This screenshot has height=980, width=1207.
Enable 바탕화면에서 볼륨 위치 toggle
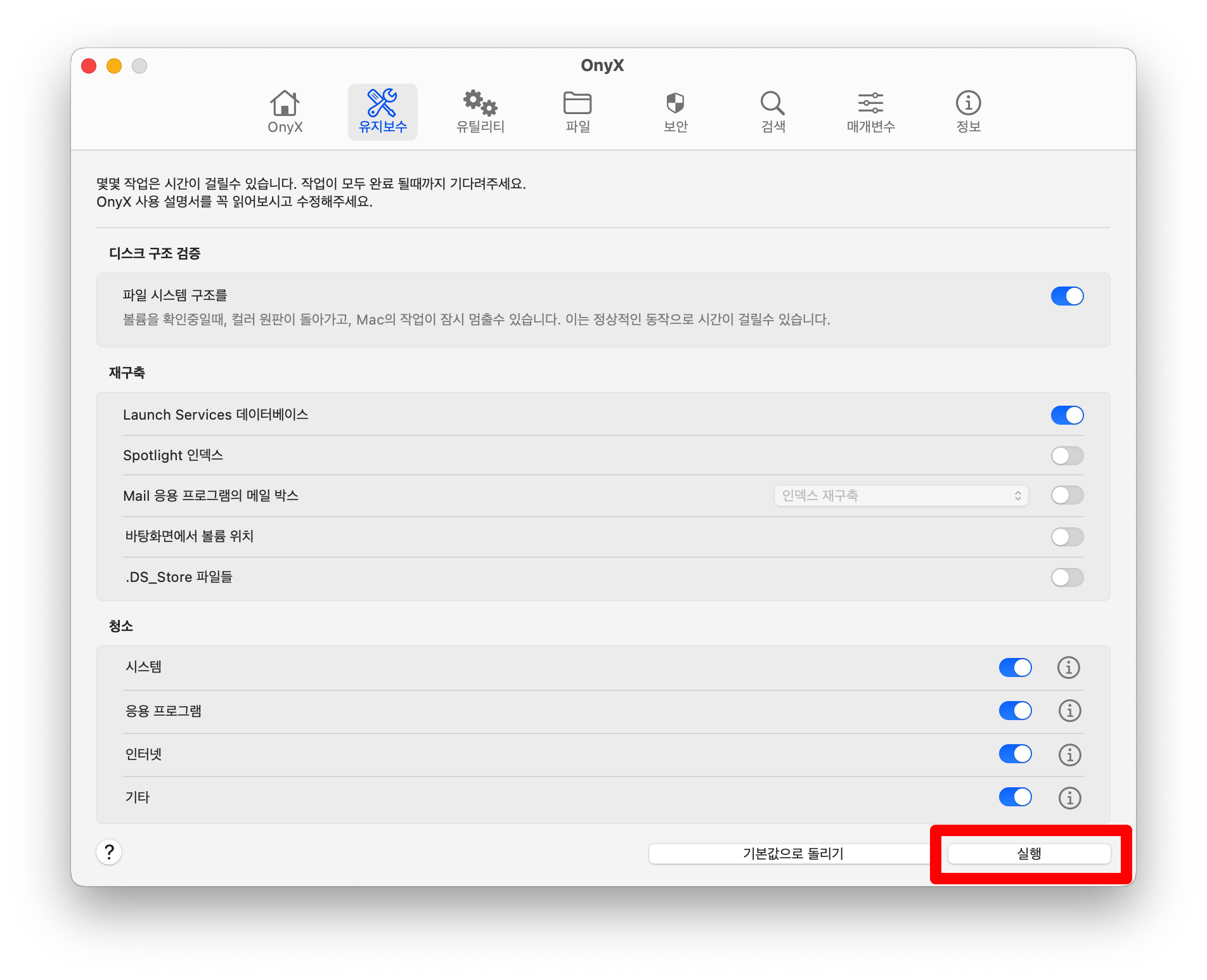pos(1068,537)
